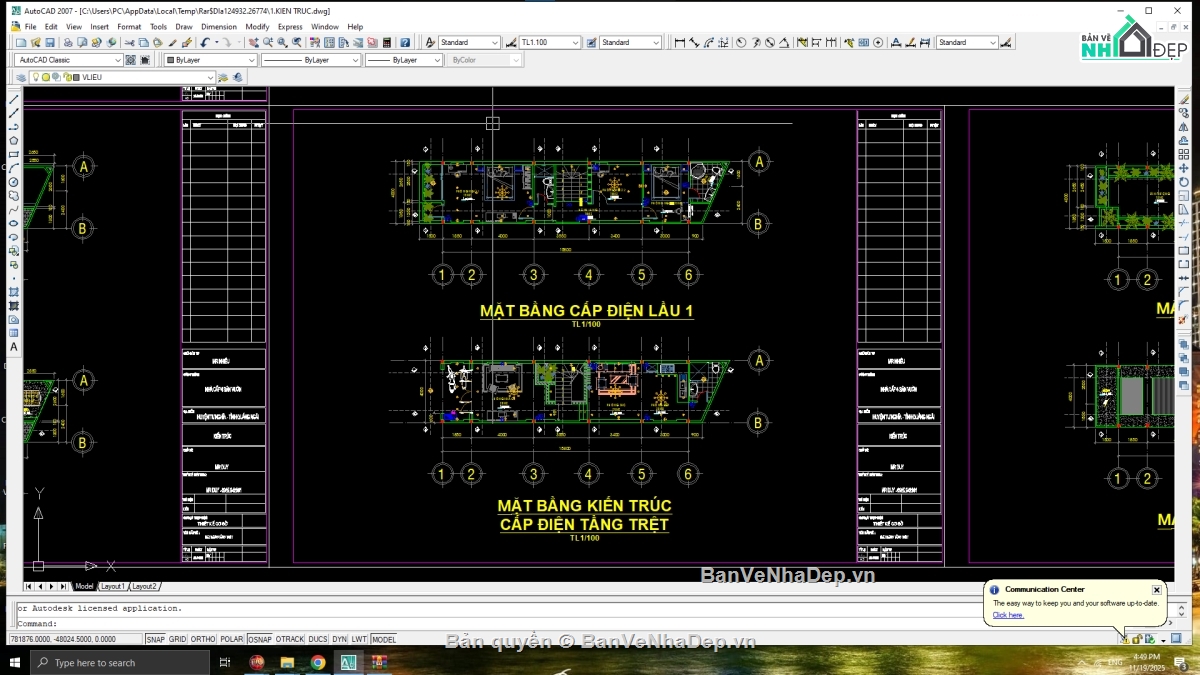The image size is (1200, 675).
Task: Toggle SNAP mode in status bar
Action: 155,639
